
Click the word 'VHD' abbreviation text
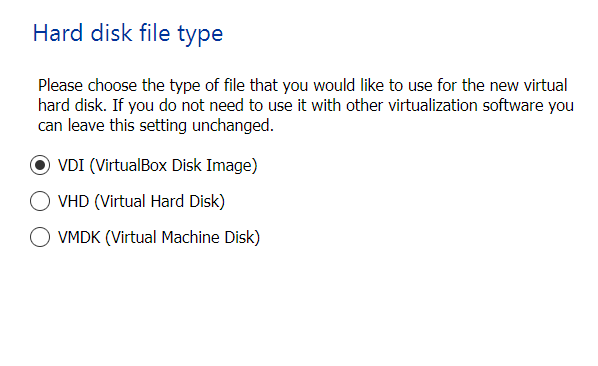73,201
